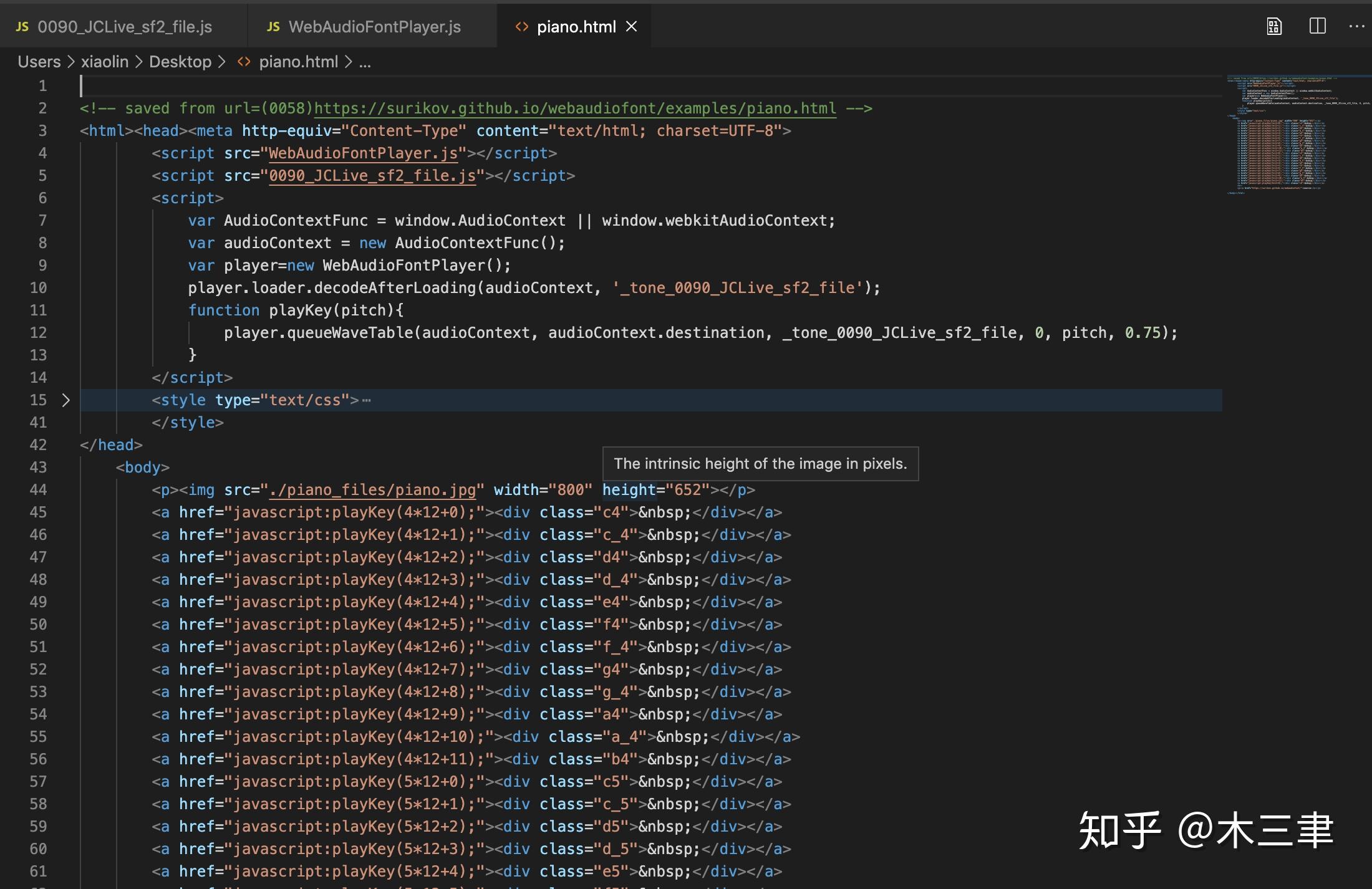This screenshot has height=889, width=1372.
Task: Select Desktop in the breadcrumb path
Action: pos(180,61)
